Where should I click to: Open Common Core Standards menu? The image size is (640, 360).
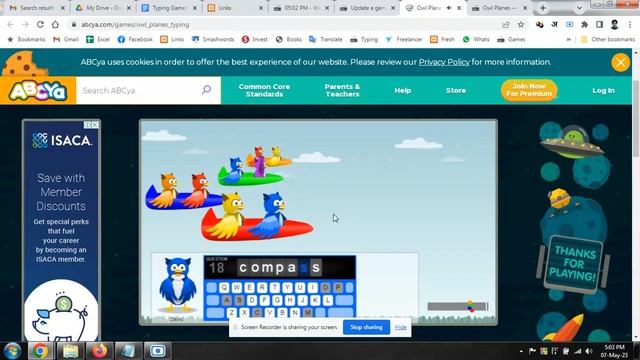pyautogui.click(x=264, y=90)
